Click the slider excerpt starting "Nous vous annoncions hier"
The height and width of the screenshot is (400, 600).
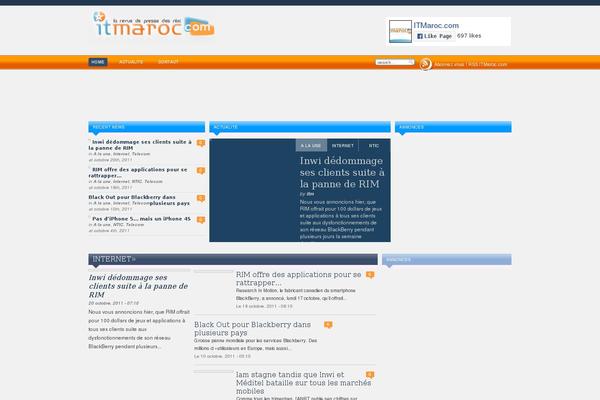click(341, 219)
